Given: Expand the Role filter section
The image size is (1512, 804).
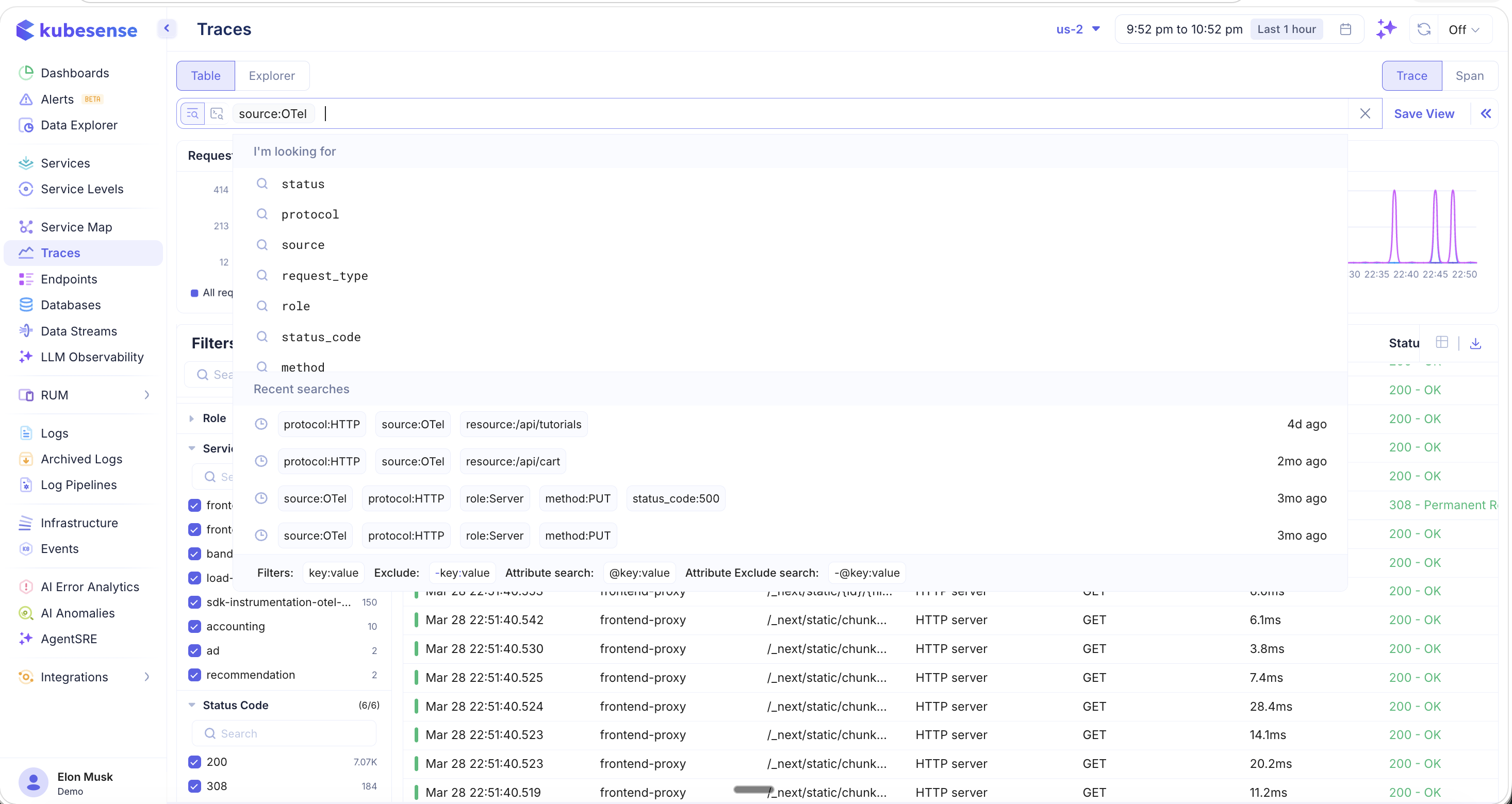Looking at the screenshot, I should point(192,417).
